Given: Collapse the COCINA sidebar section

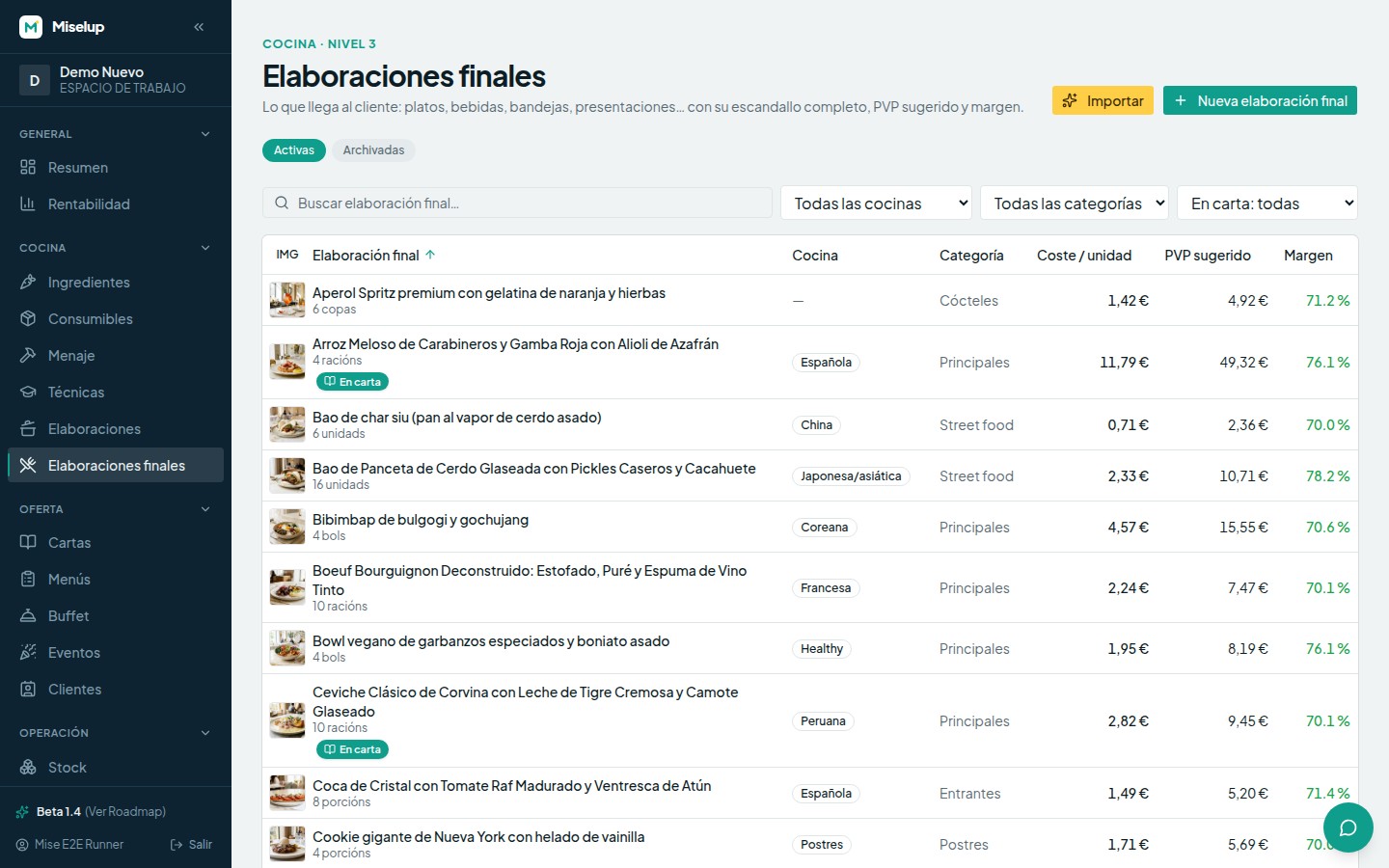Looking at the screenshot, I should click(116, 248).
